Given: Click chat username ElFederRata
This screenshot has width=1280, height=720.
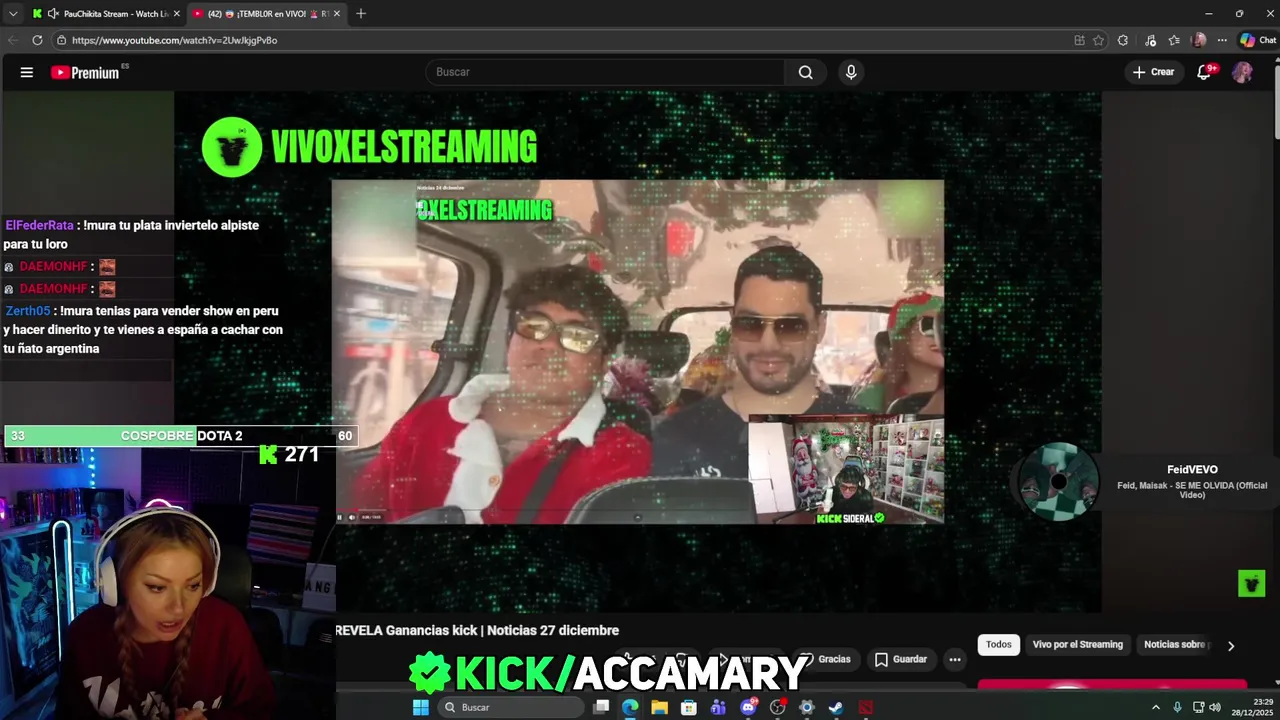Looking at the screenshot, I should coord(40,225).
